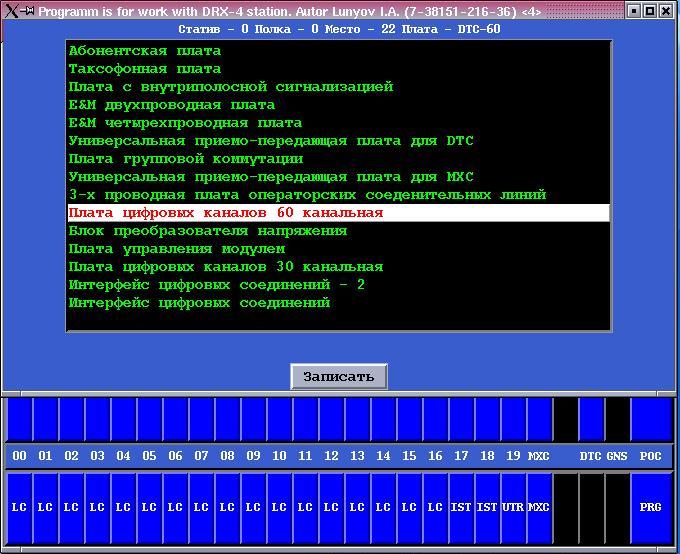Select the LC board under slot 06
Viewport: 680px width, 554px height.
(175, 508)
